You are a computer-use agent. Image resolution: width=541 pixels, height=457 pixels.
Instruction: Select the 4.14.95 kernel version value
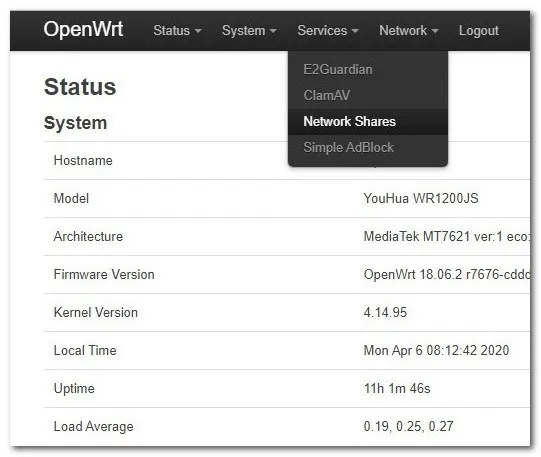[x=385, y=312]
